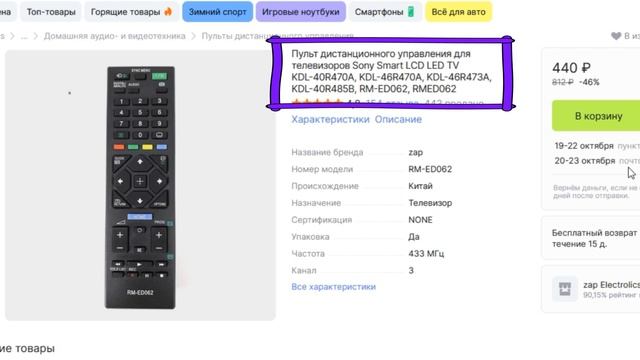The width and height of the screenshot is (640, 360).
Task: Click the Происхождение value Китай
Action: coord(420,186)
